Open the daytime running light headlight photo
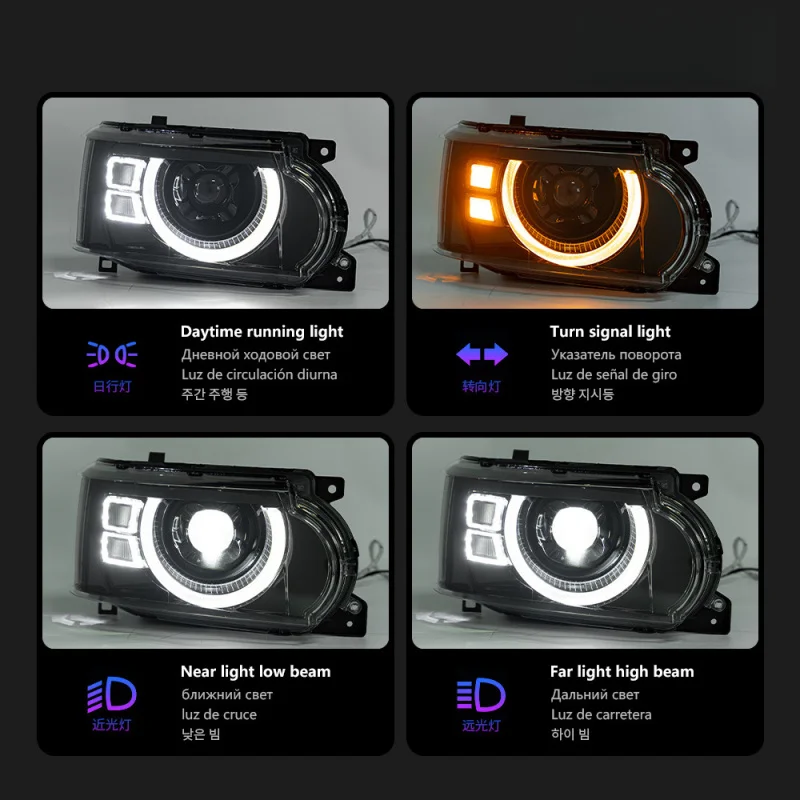 [215, 203]
